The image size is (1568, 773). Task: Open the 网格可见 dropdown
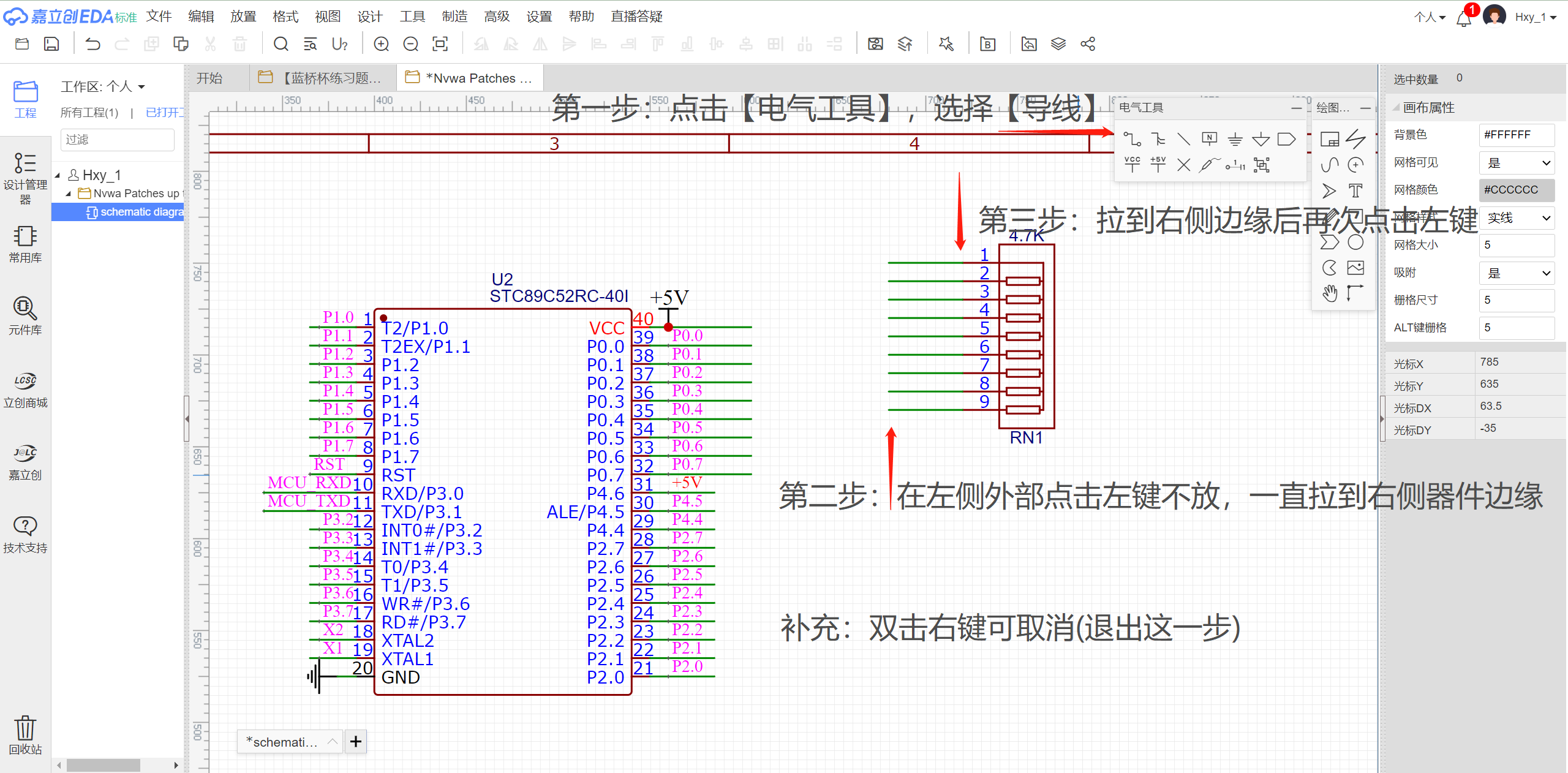point(1517,163)
